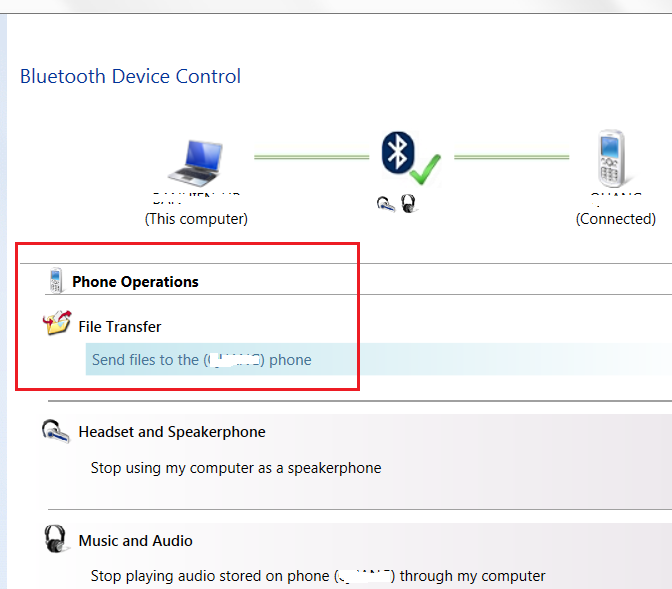Click the Phone Operations phone icon

56,281
